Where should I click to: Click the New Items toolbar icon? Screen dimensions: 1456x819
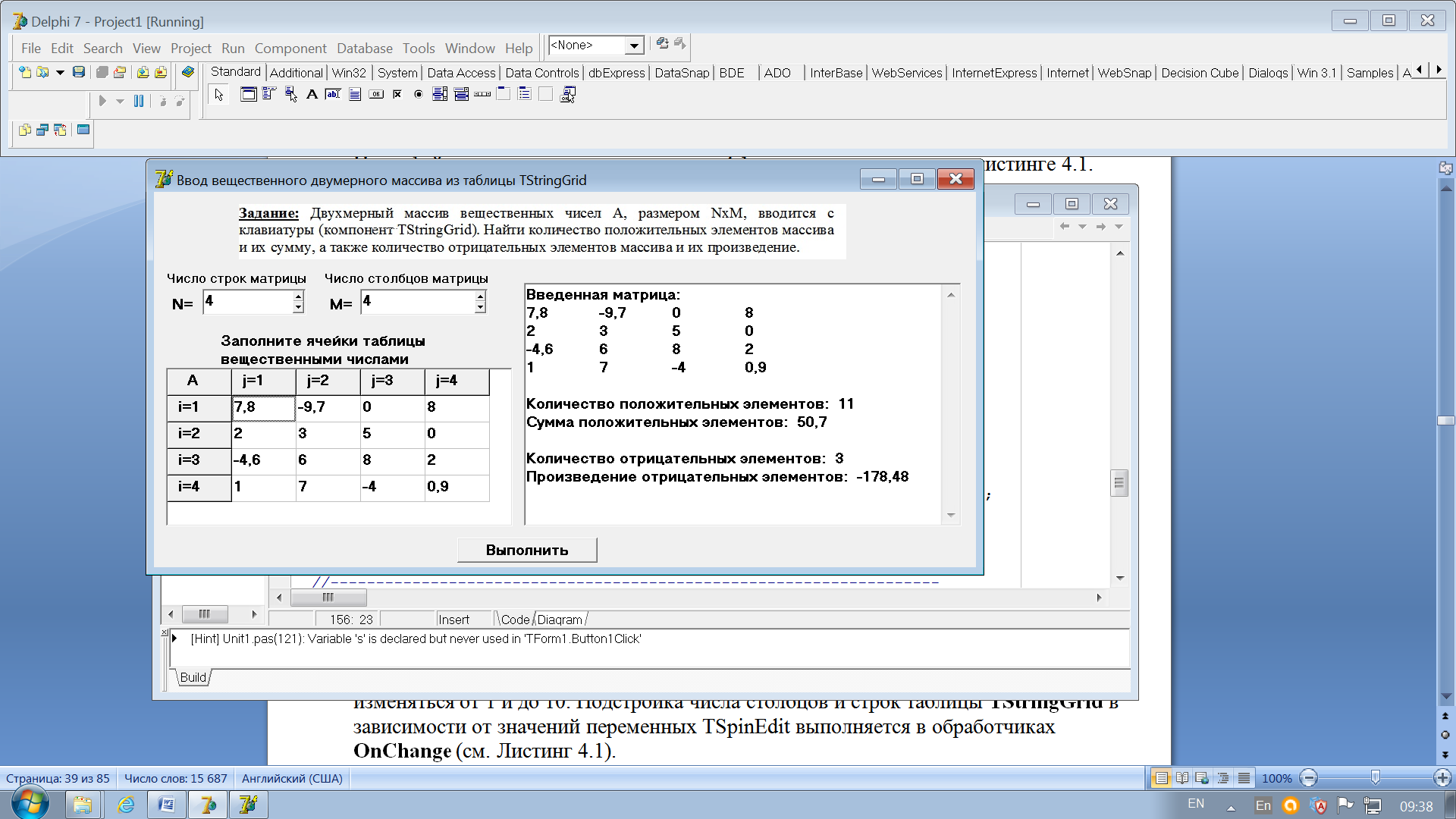pos(25,72)
